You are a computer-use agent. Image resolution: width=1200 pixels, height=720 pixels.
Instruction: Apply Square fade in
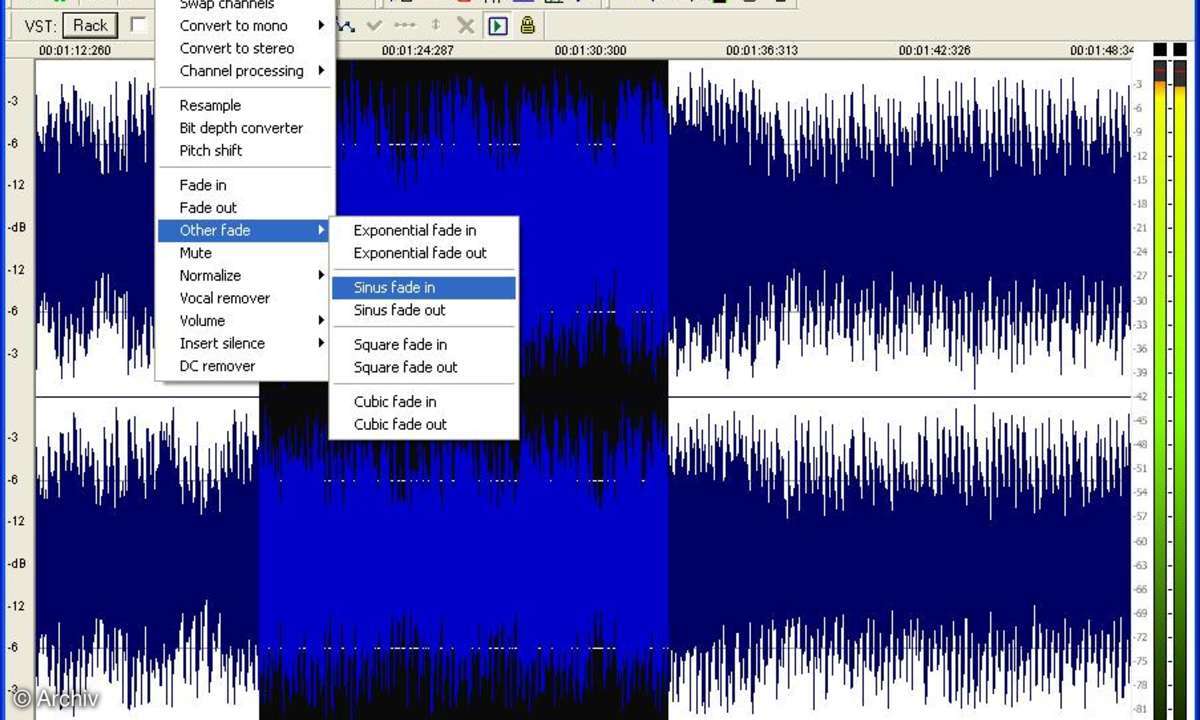click(x=424, y=344)
